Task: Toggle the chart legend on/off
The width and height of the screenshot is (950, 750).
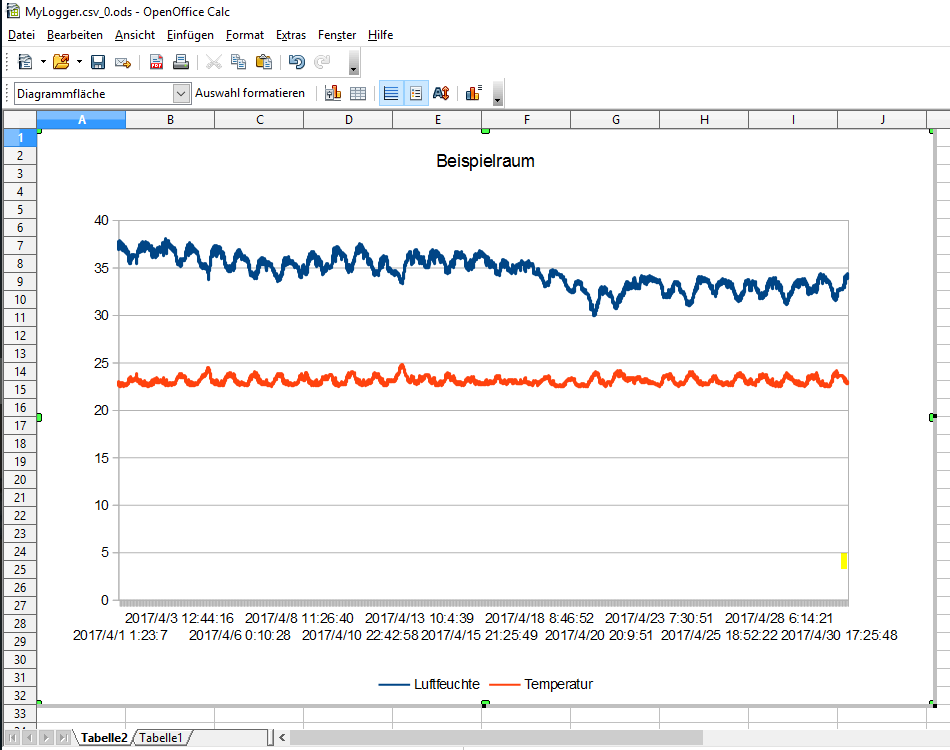Action: pos(416,93)
